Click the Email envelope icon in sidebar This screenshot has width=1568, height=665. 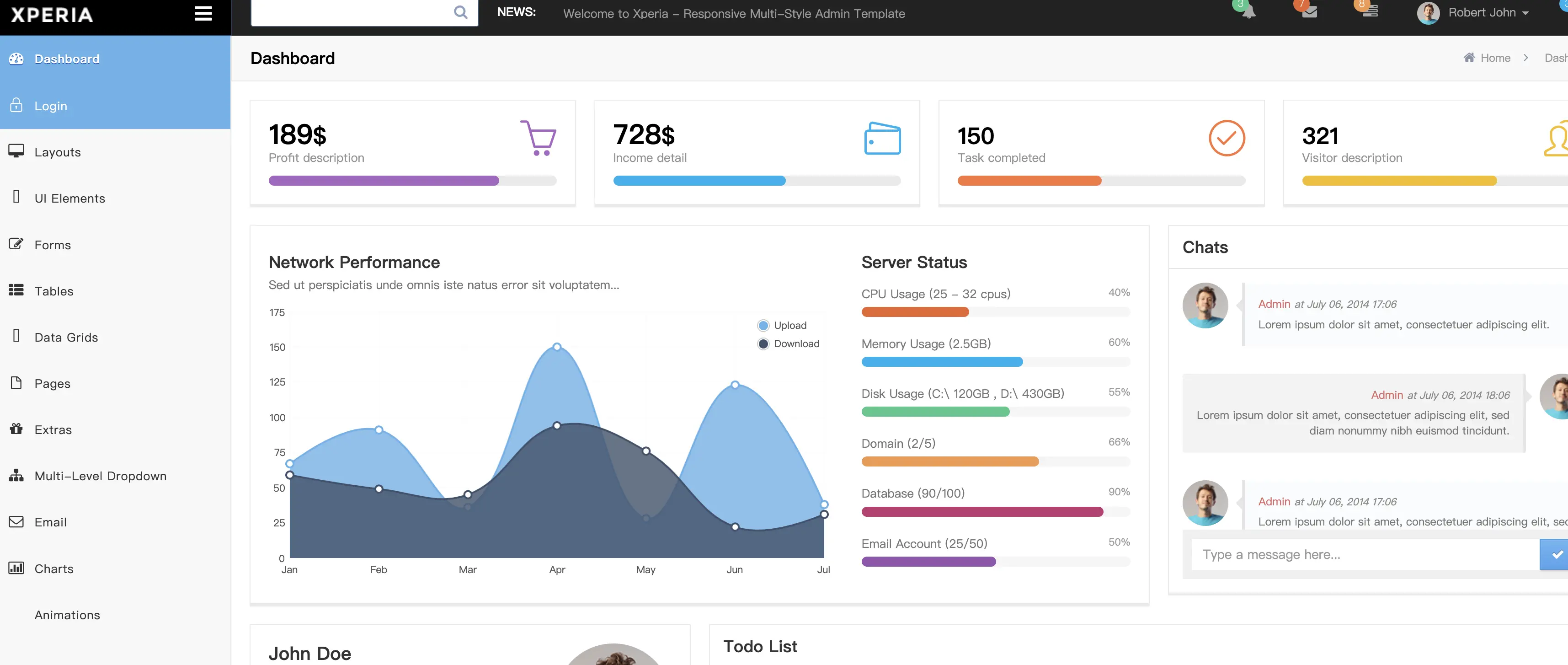pos(16,522)
